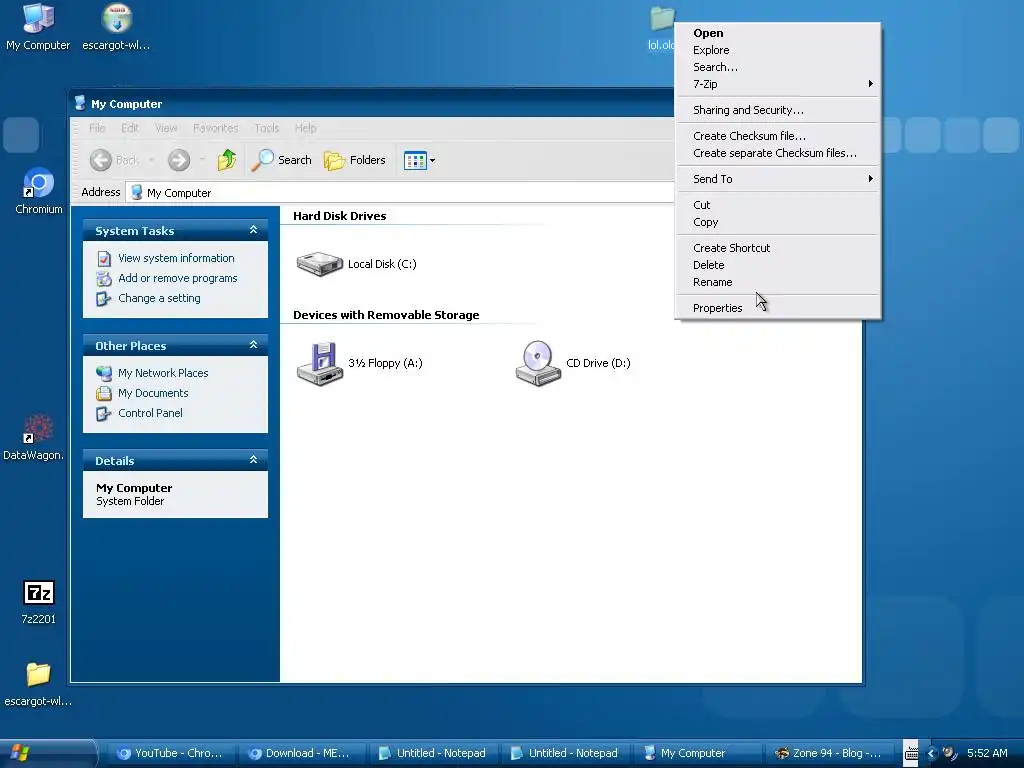Click Change a setting link
Image resolution: width=1024 pixels, height=768 pixels.
[x=159, y=298]
